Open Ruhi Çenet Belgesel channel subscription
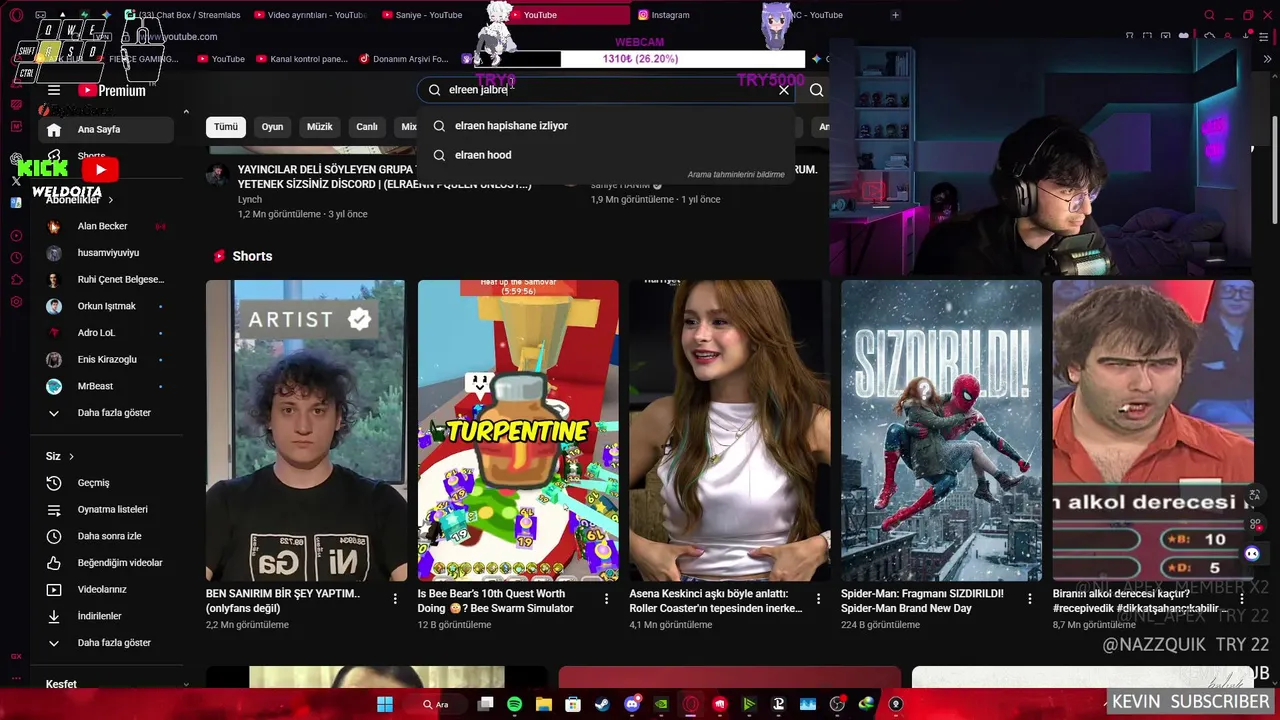 point(106,279)
